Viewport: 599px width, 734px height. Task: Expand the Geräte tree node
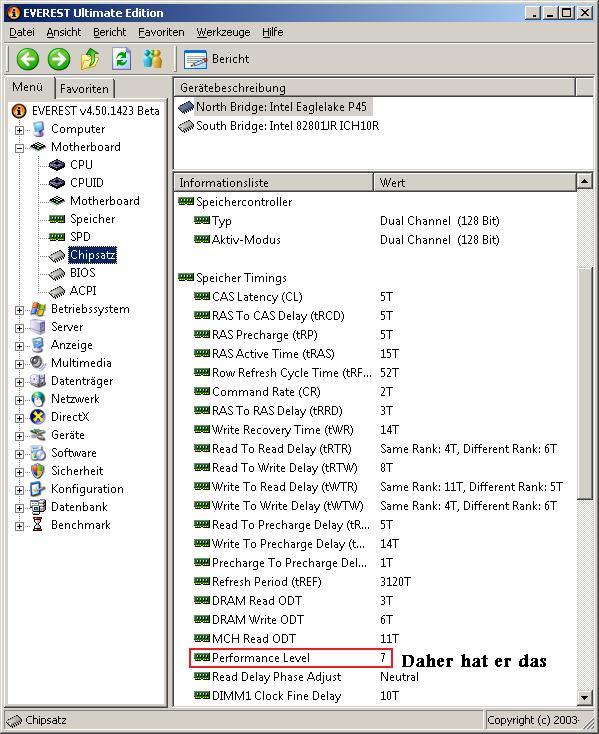(x=19, y=436)
